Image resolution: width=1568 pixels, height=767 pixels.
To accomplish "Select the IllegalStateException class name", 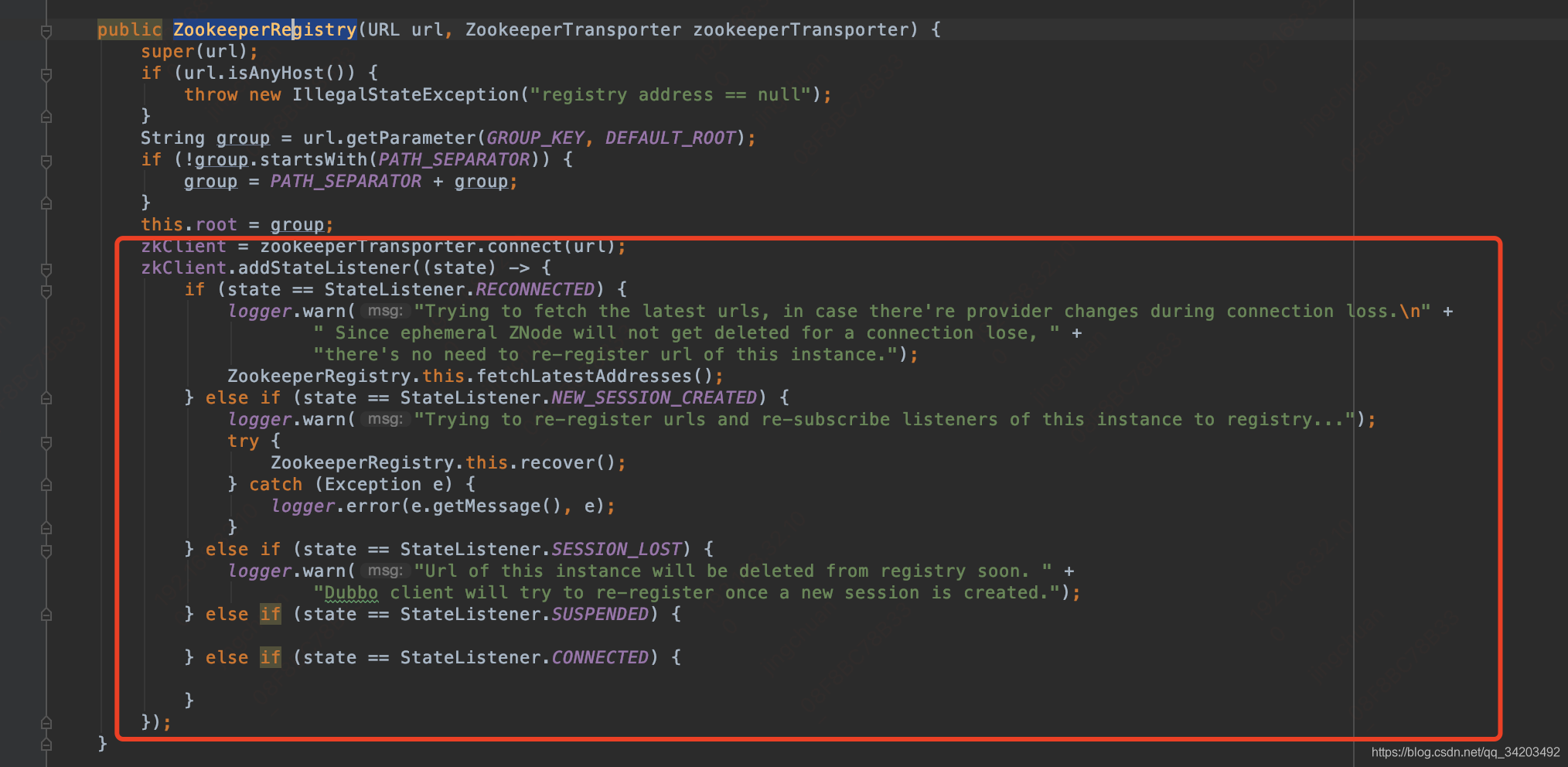I will 405,94.
